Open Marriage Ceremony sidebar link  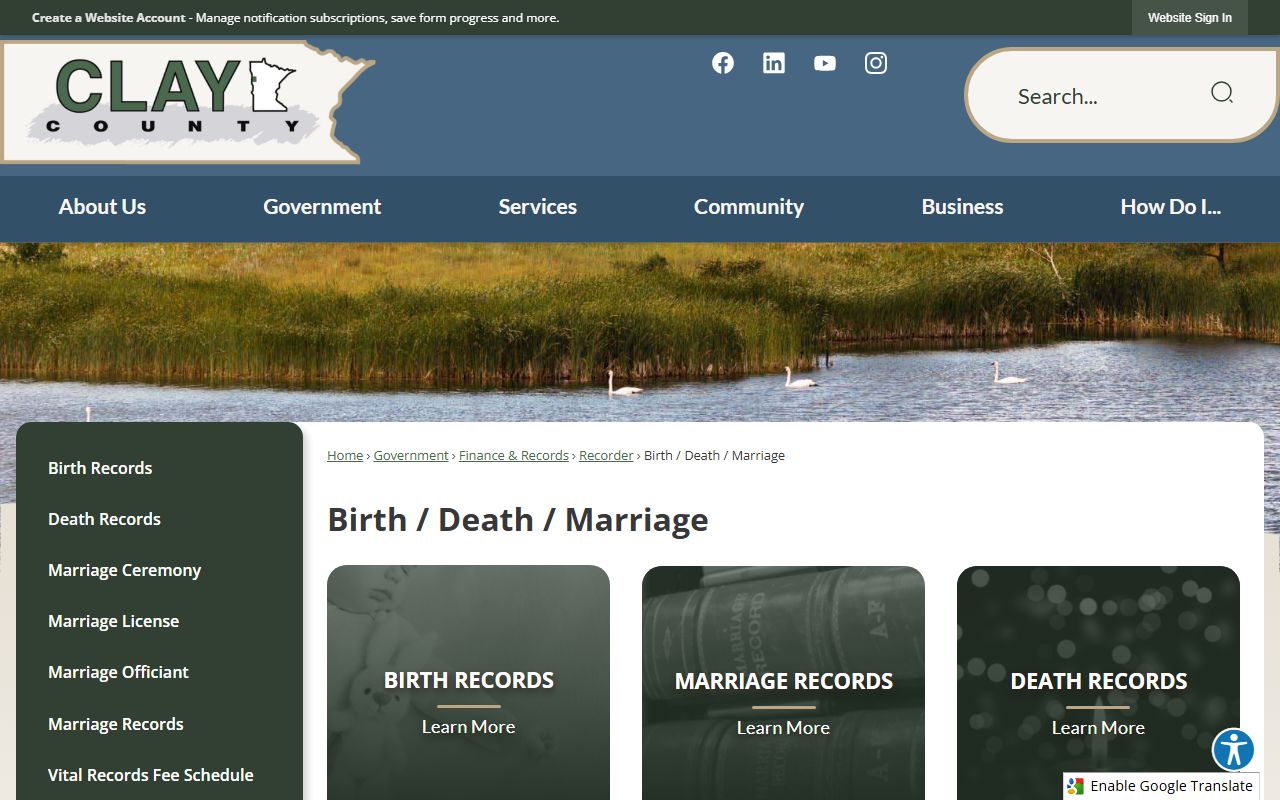[125, 570]
